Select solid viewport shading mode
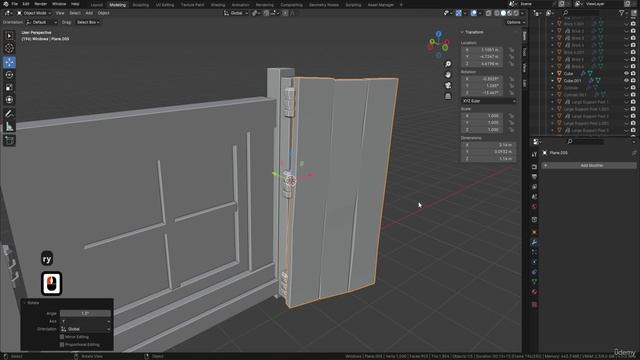640x360 pixels. click(x=503, y=13)
